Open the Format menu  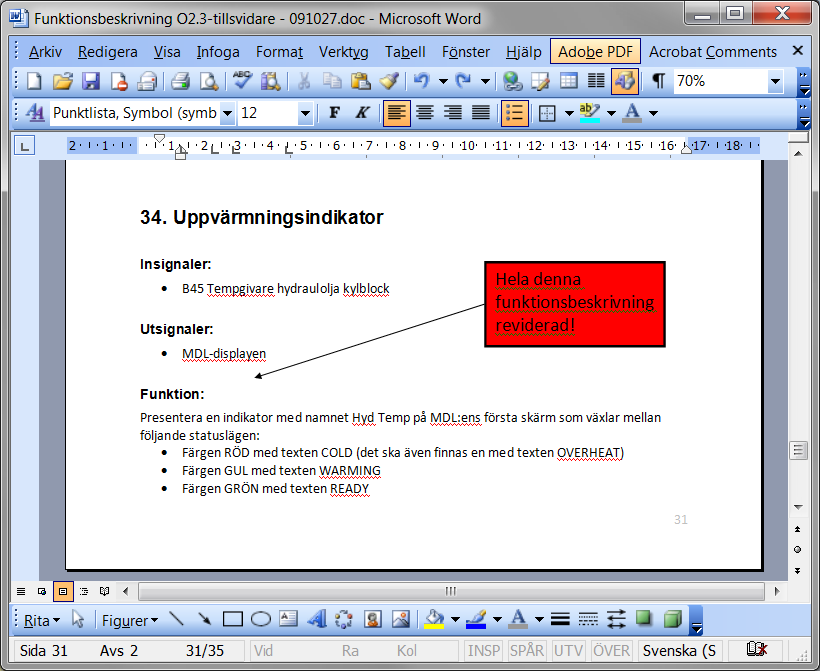pos(279,52)
